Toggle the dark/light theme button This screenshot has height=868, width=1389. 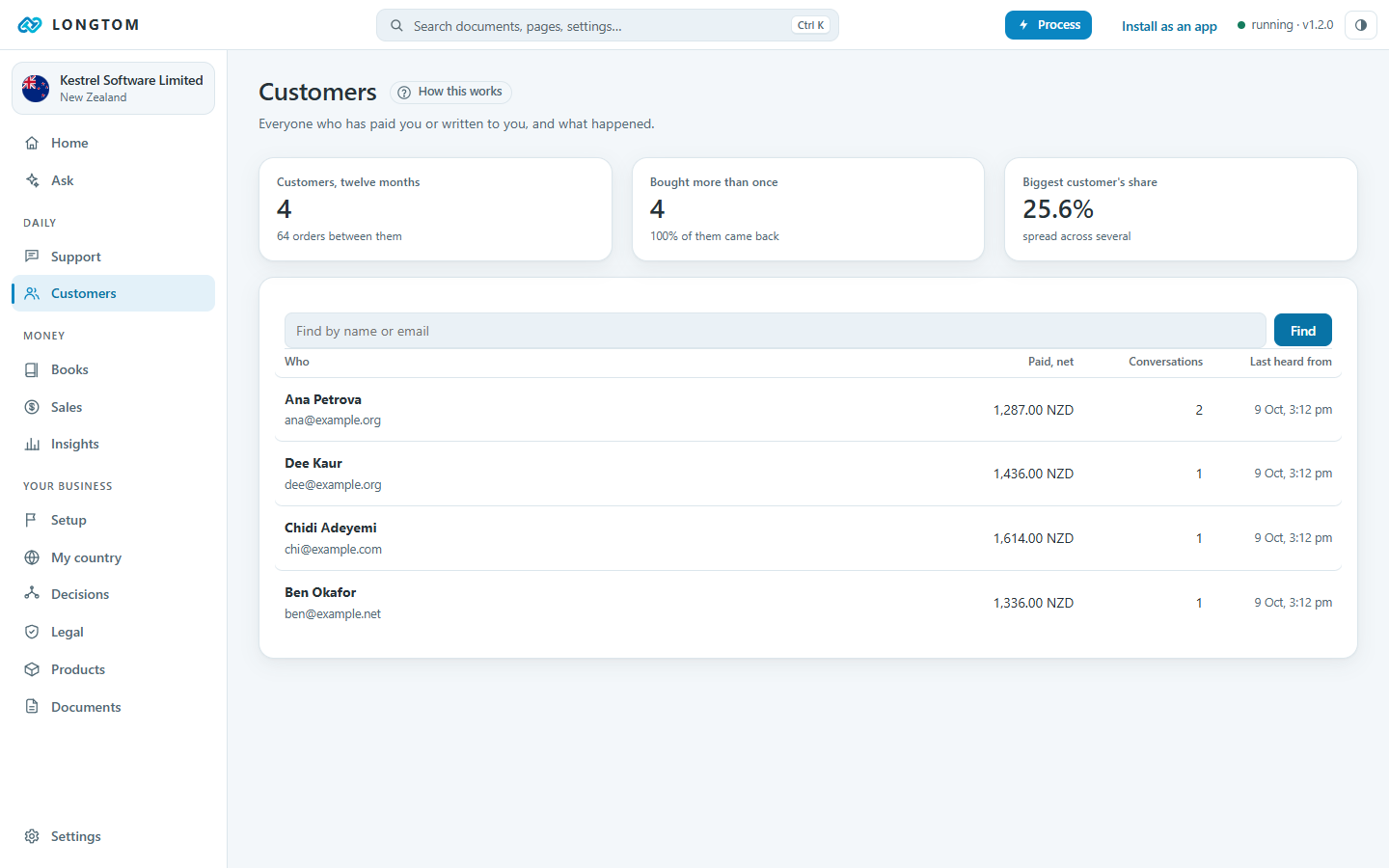click(x=1360, y=25)
